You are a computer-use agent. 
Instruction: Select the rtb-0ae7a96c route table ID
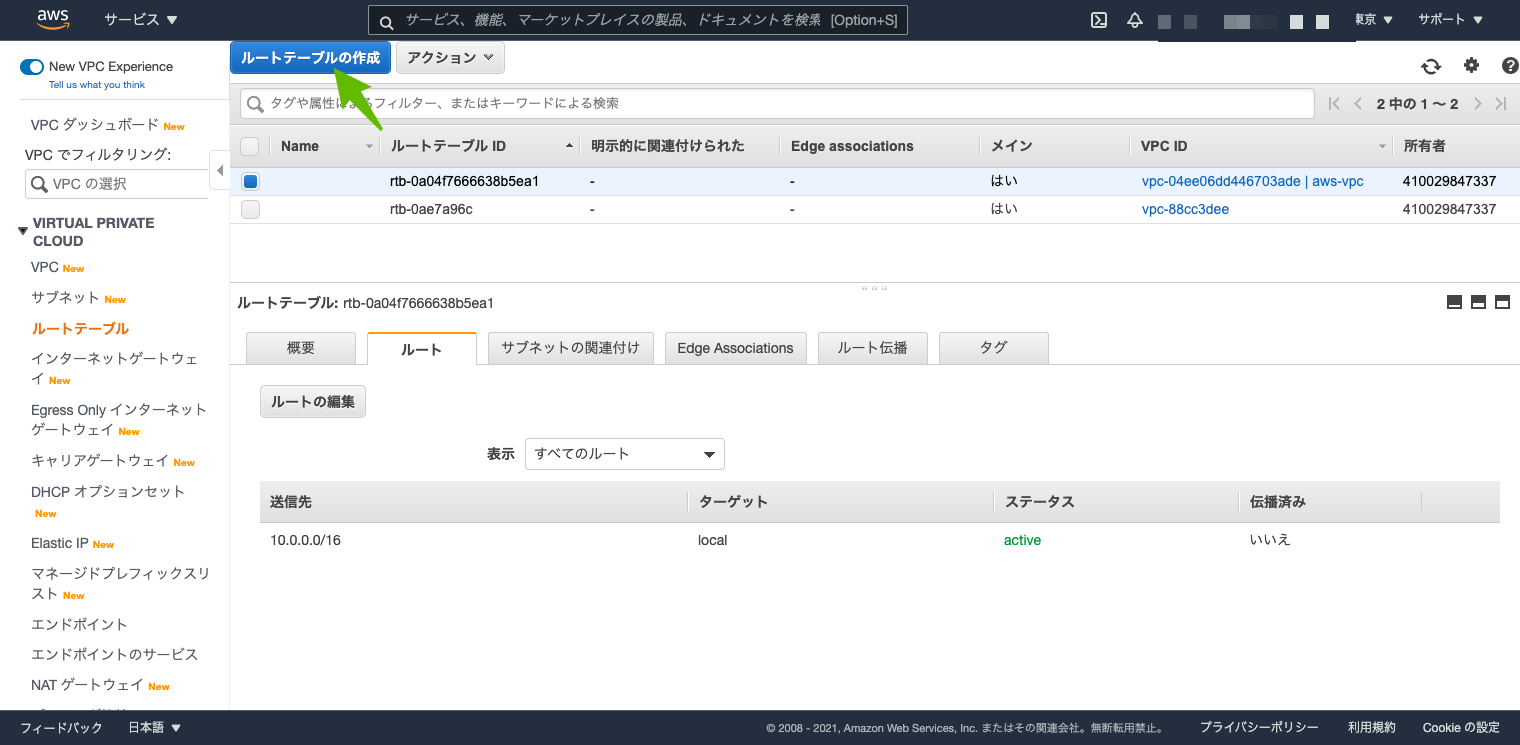431,210
